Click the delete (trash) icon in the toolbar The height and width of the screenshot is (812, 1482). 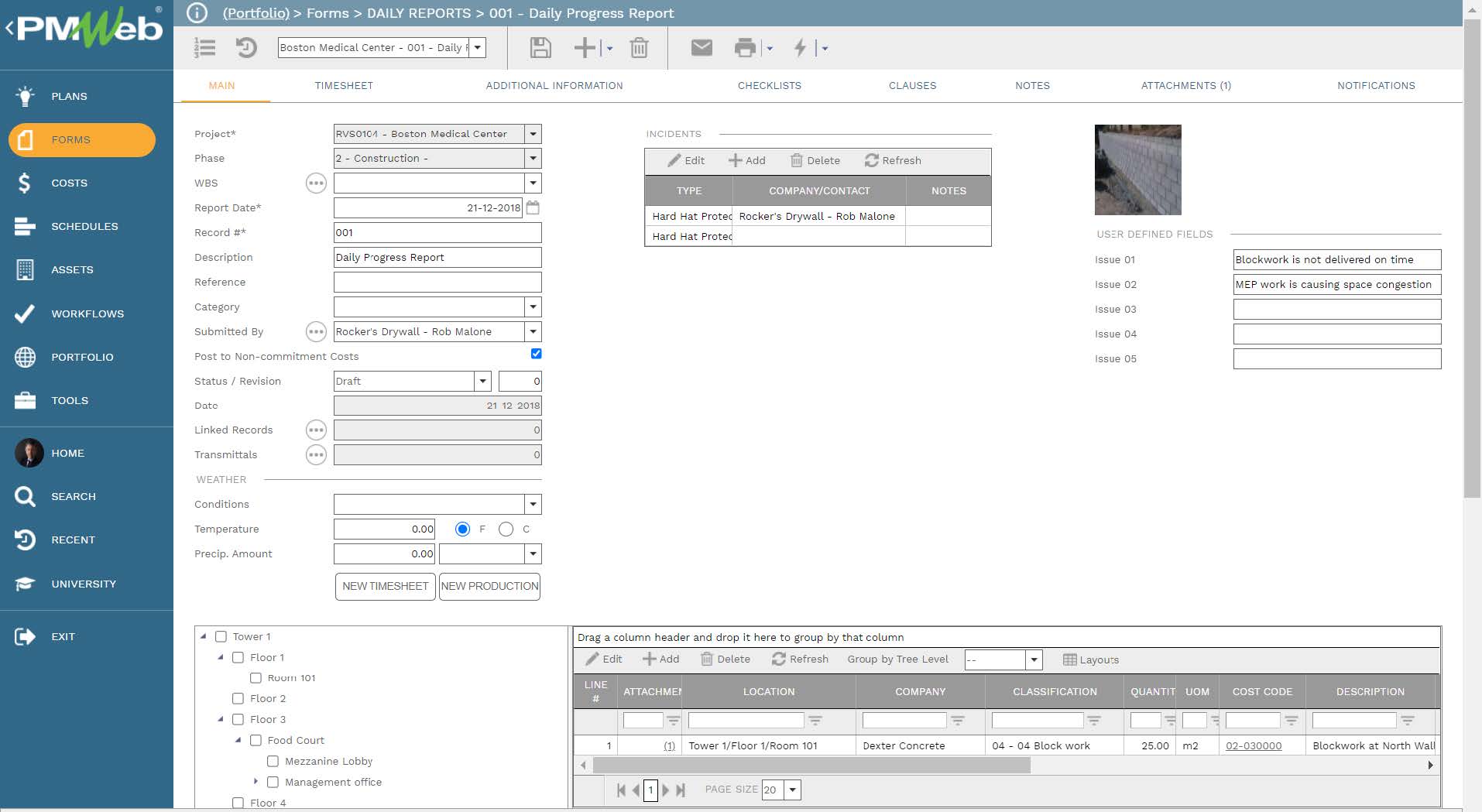pos(638,47)
